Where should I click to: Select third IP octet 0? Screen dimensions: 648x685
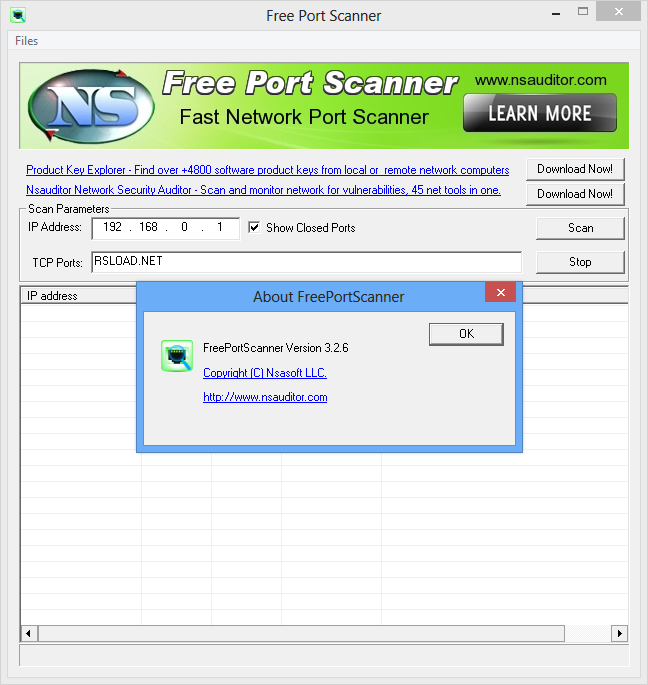point(184,227)
